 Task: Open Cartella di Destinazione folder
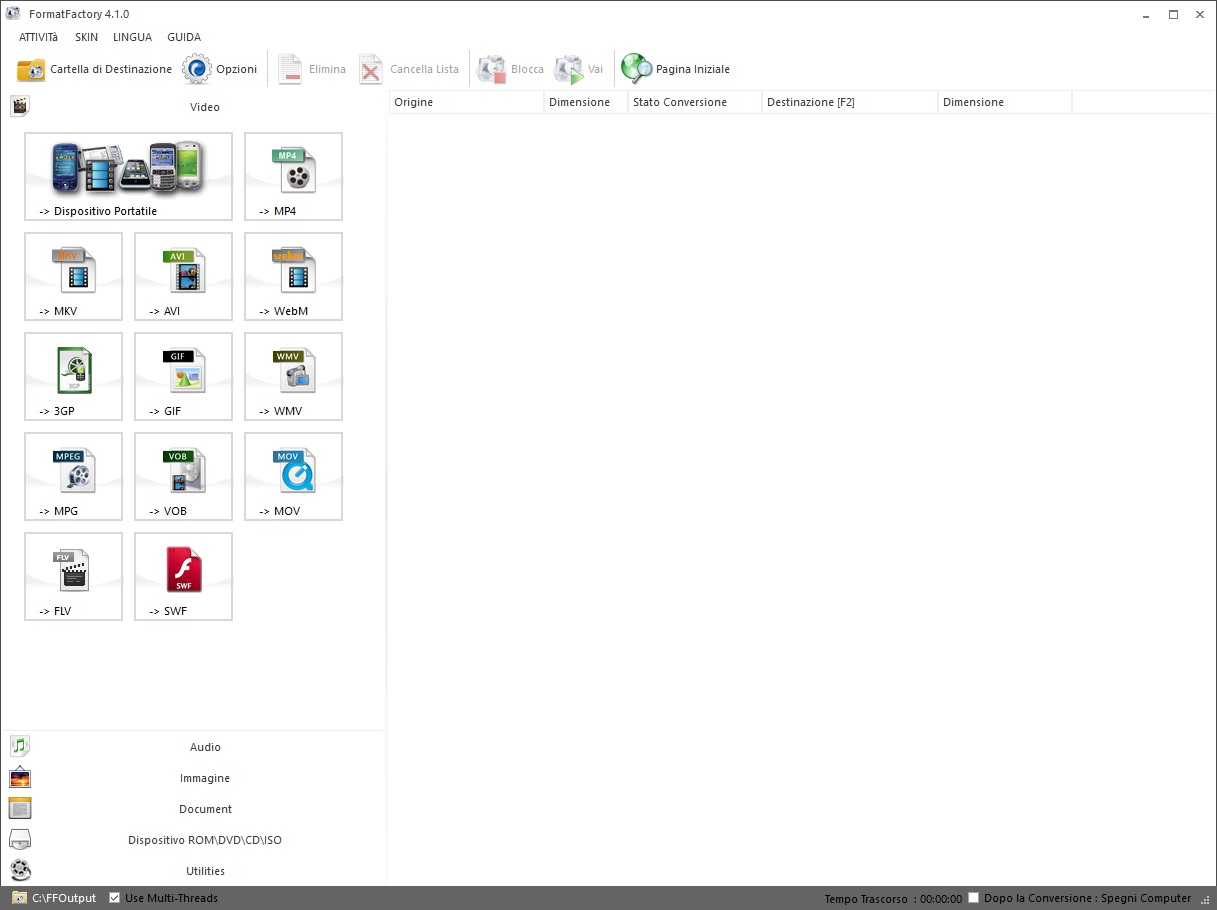pos(94,69)
